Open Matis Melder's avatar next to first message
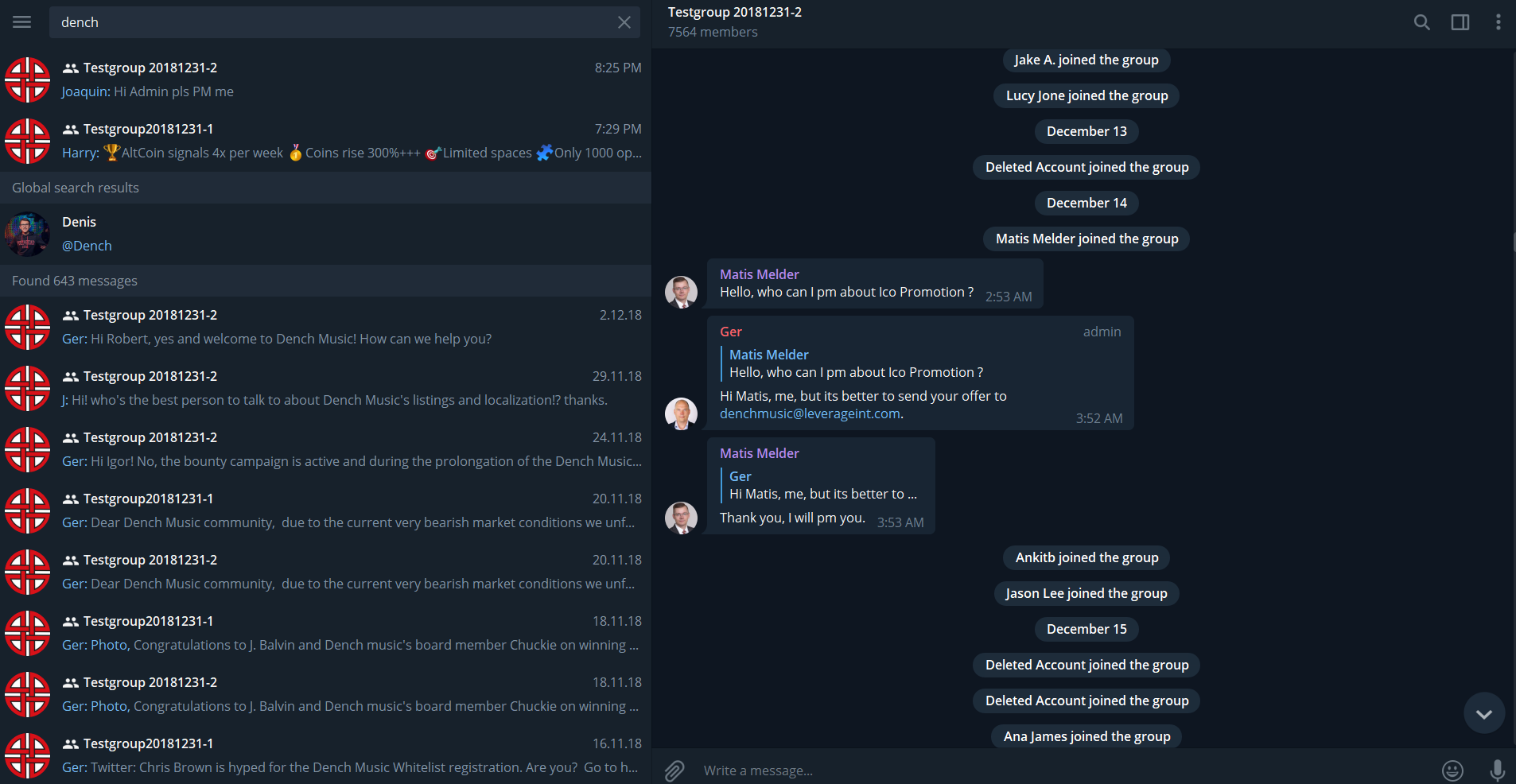 pos(682,292)
